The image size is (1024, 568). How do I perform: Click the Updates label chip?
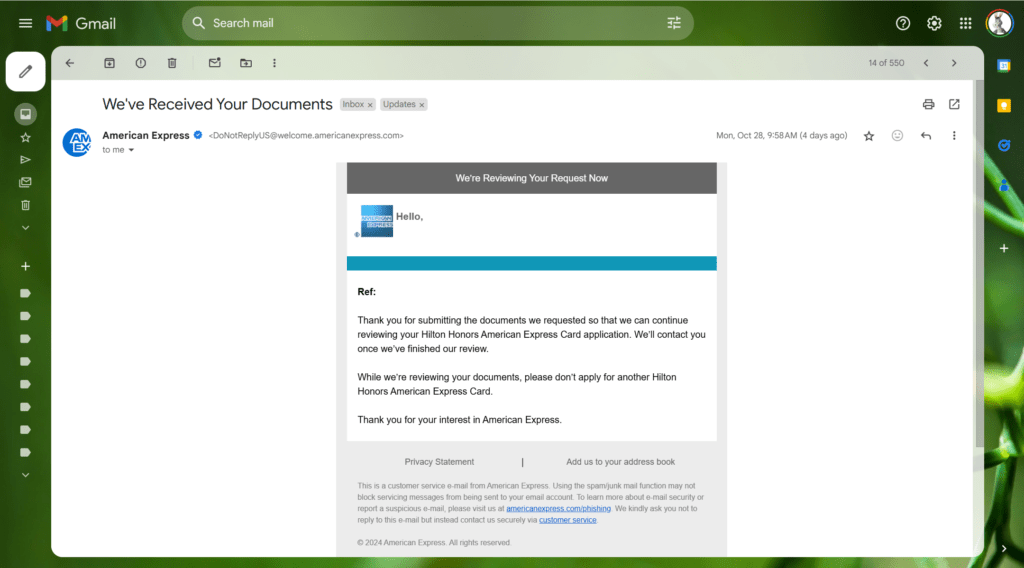399,104
